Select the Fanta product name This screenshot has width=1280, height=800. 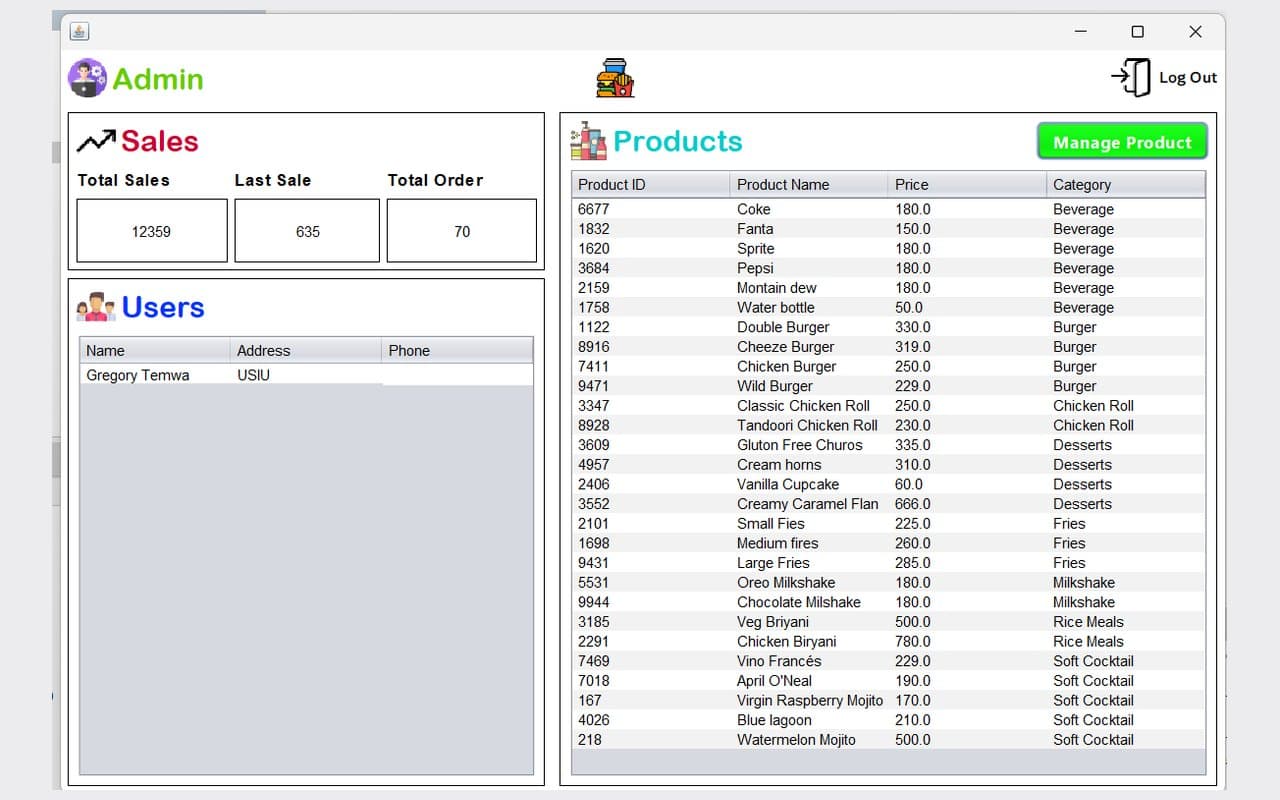[x=755, y=229]
